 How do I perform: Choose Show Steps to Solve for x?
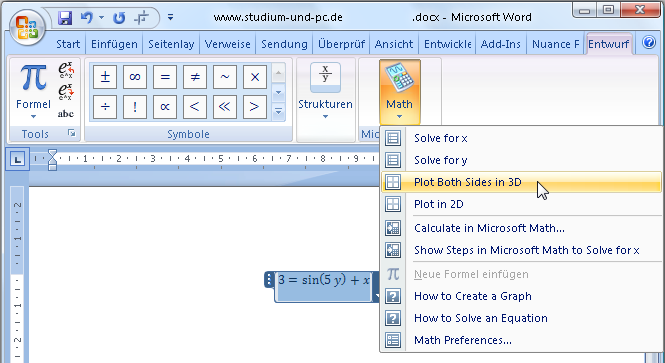pyautogui.click(x=521, y=250)
